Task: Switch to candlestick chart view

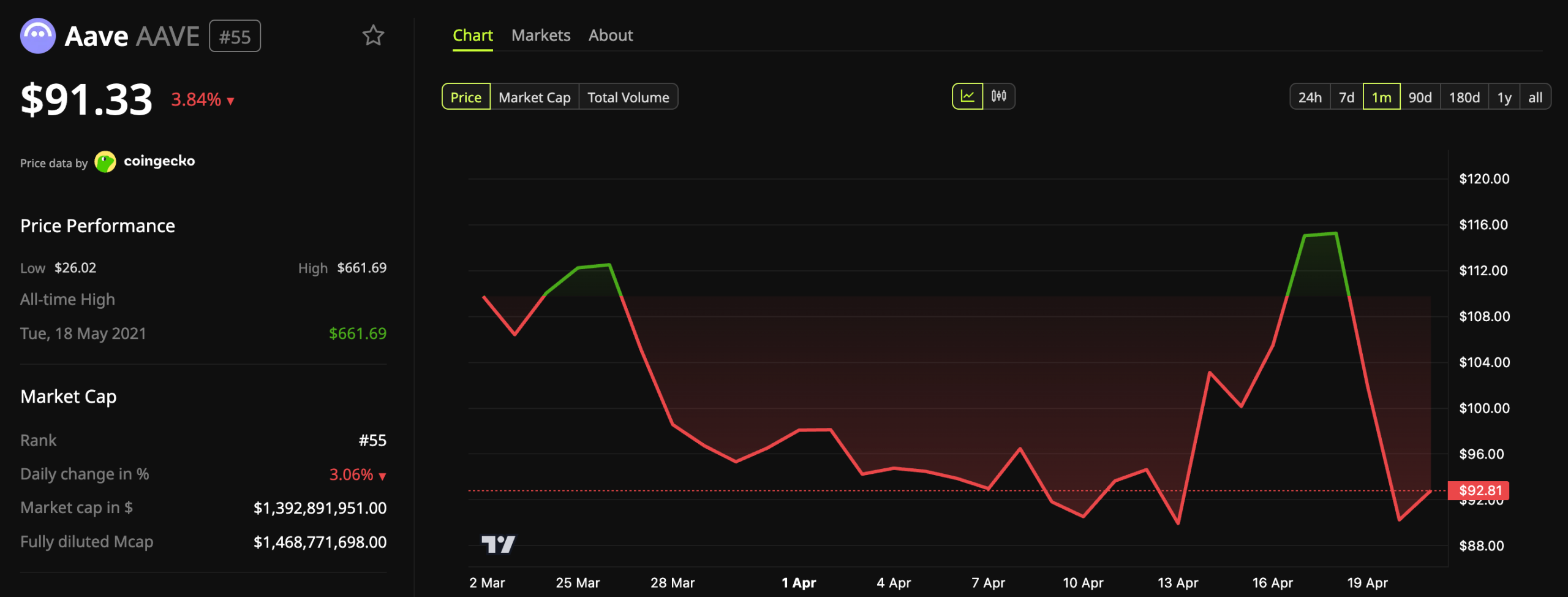Action: [998, 96]
